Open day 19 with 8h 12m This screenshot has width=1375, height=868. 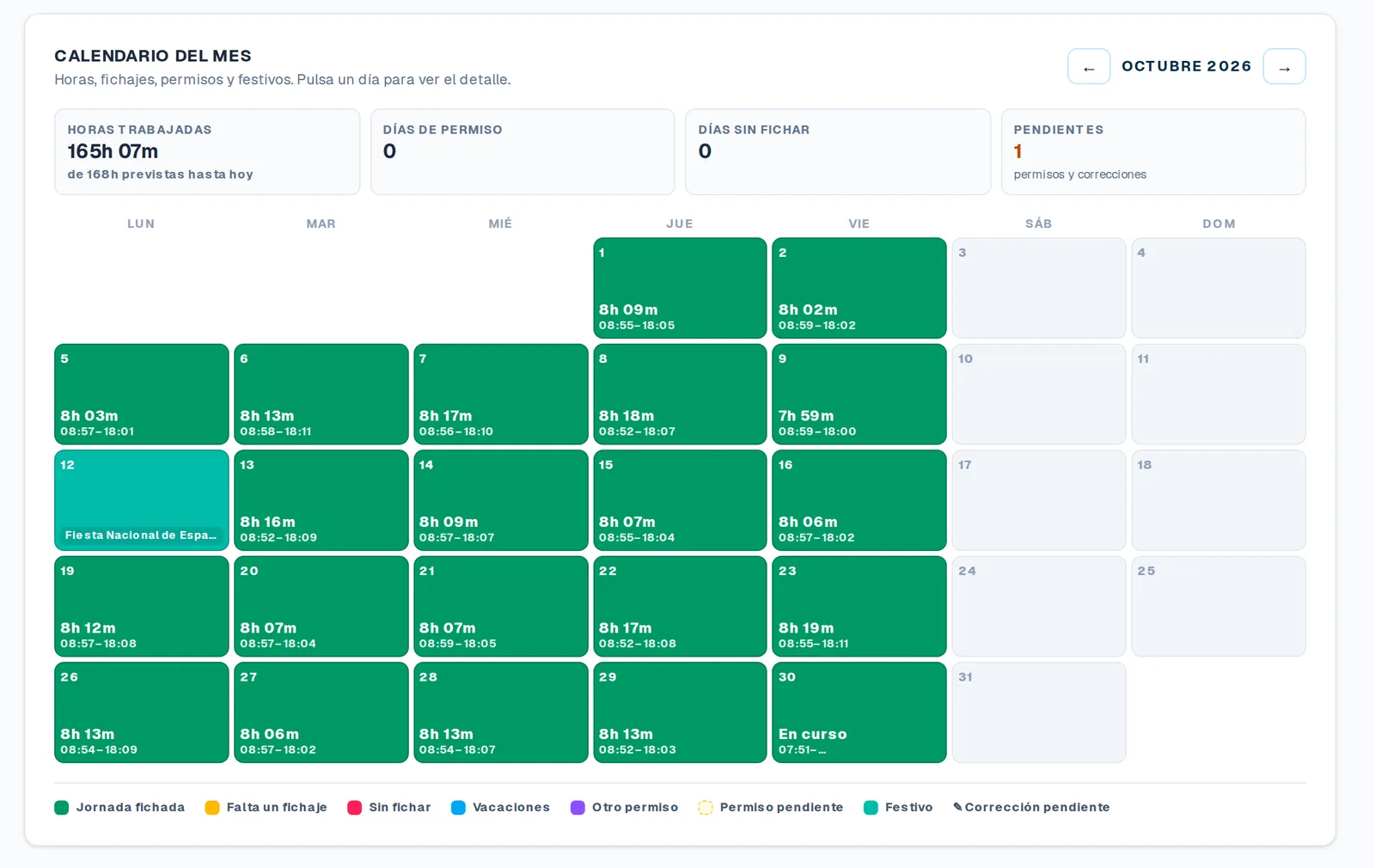(142, 607)
